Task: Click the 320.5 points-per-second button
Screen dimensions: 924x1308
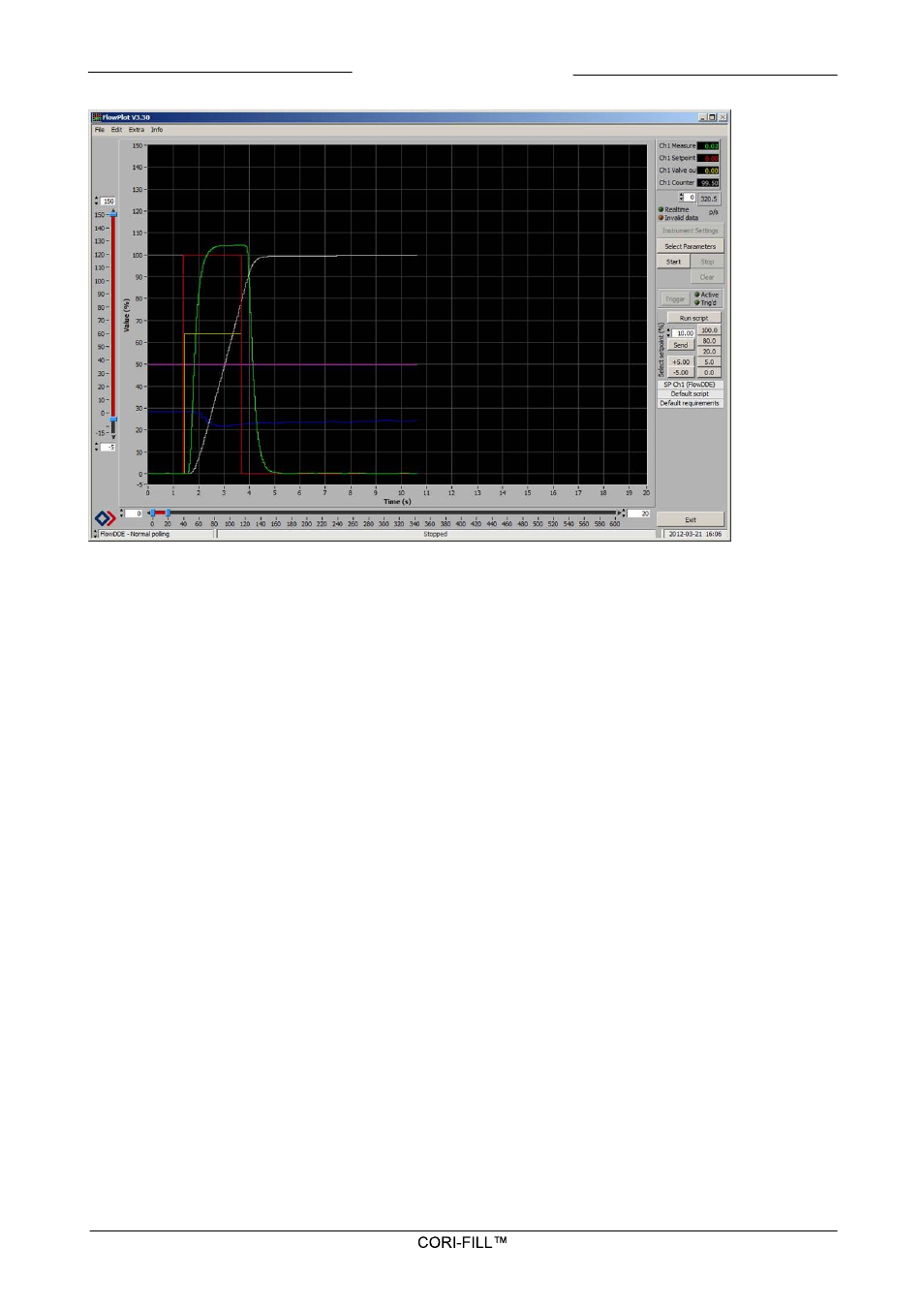Action: [x=709, y=199]
